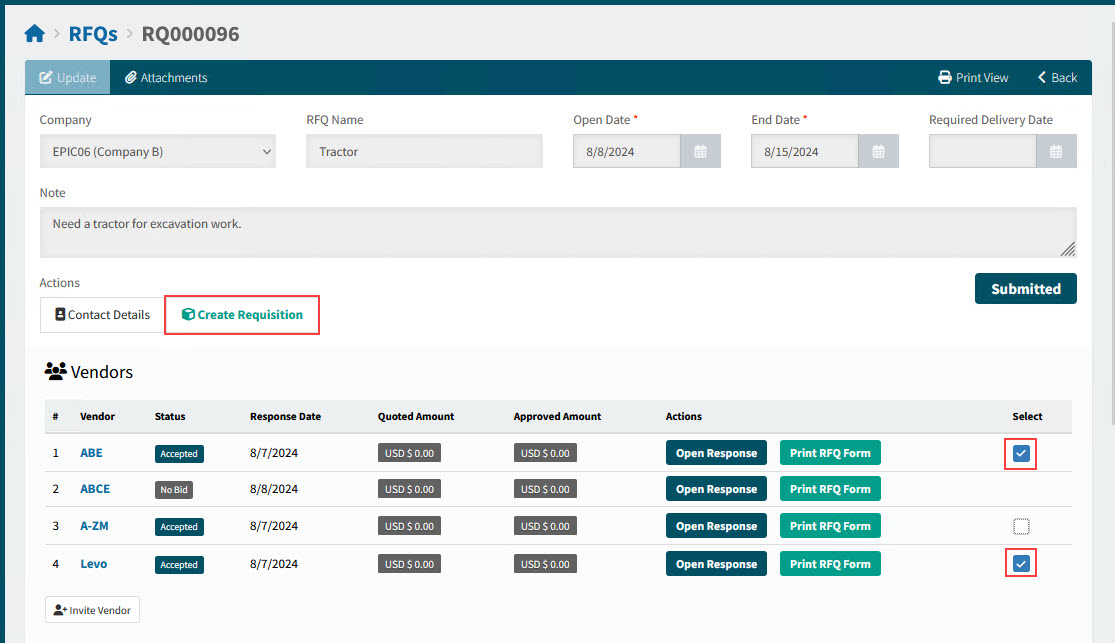Open the End Date calendar picker
Screen dimensions: 1115x643
tap(878, 152)
